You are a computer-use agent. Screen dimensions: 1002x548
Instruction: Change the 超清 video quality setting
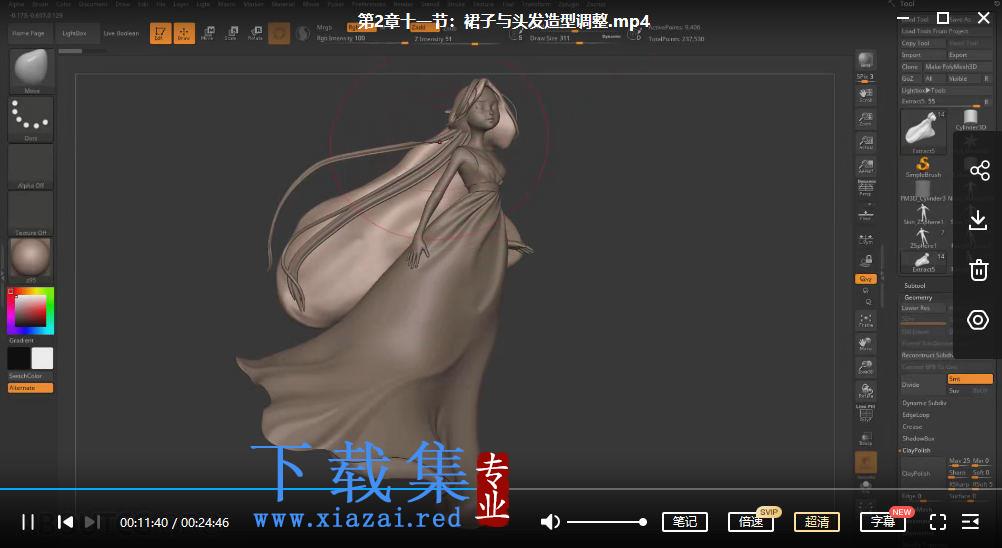click(x=817, y=522)
